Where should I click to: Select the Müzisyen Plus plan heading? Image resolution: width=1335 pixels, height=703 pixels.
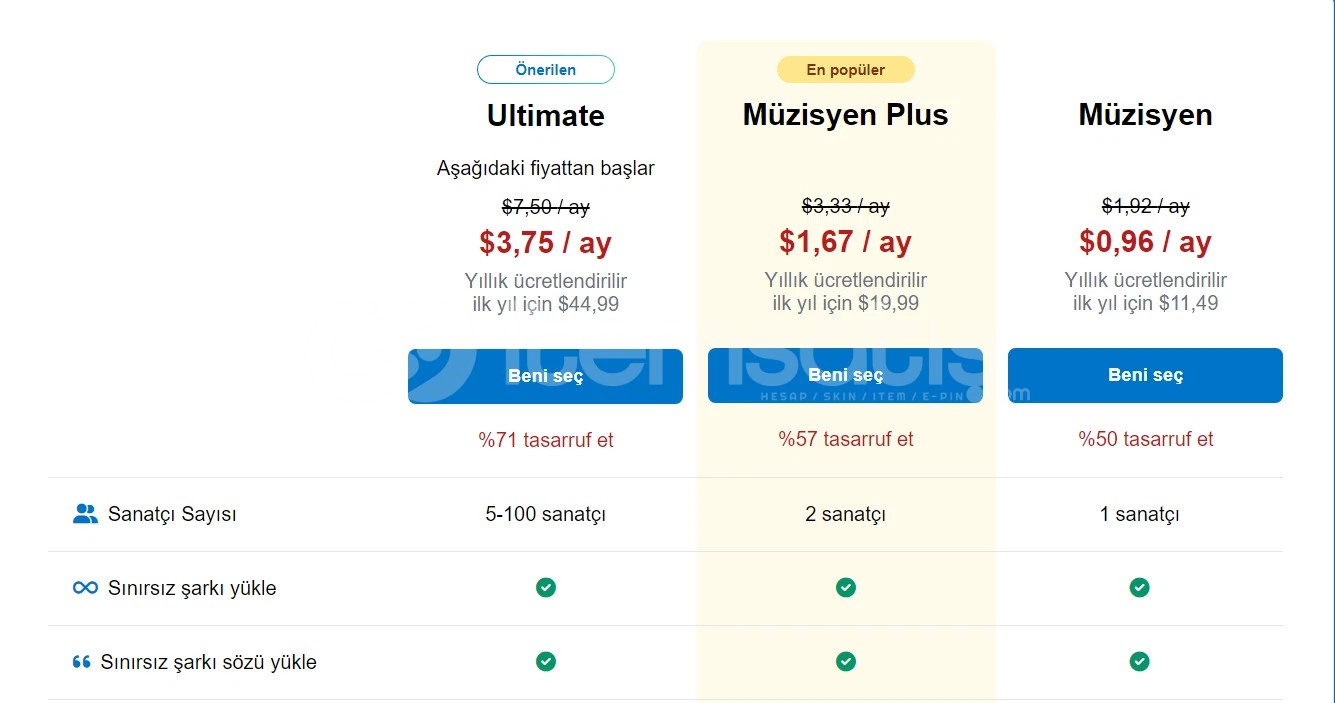pyautogui.click(x=846, y=115)
